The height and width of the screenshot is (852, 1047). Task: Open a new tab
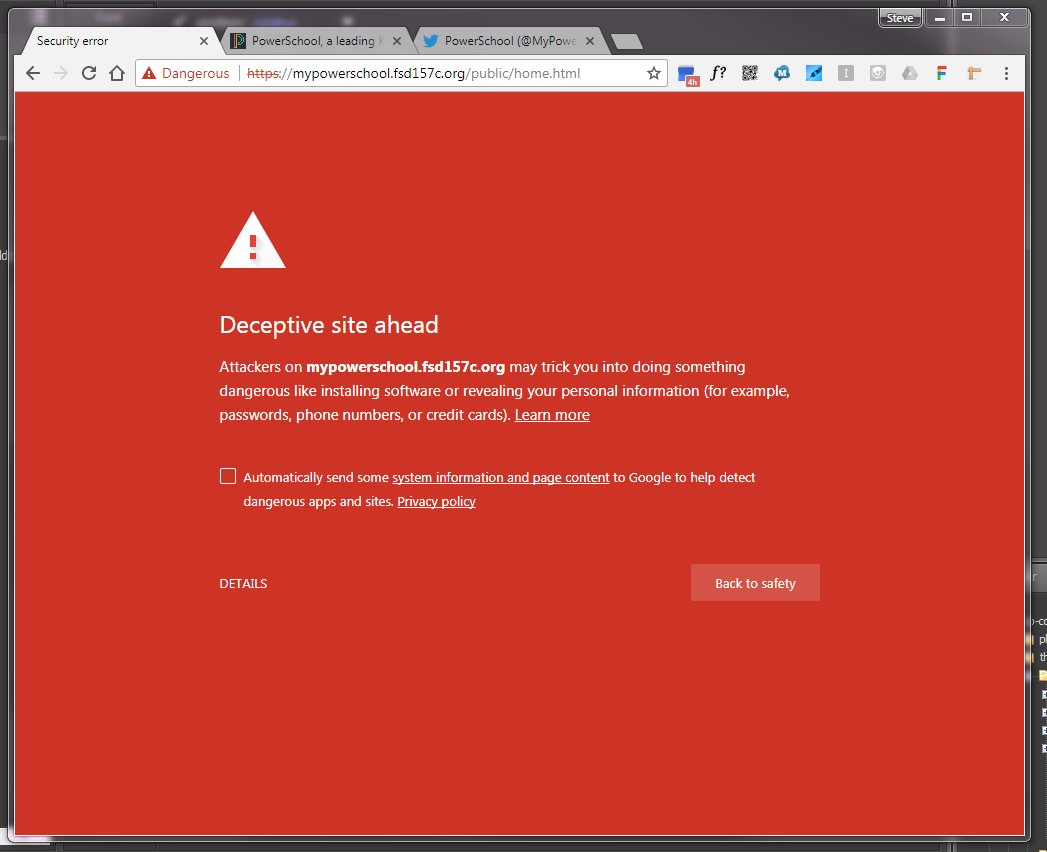[x=626, y=41]
